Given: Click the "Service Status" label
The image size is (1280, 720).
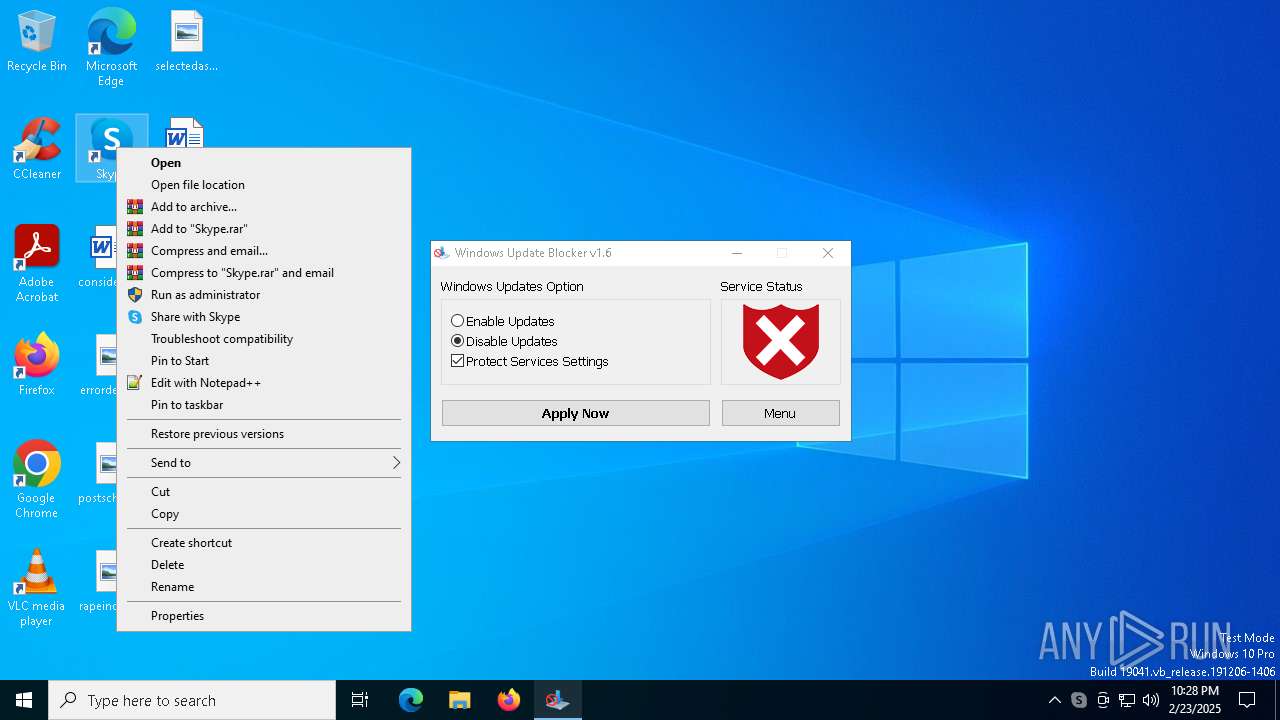Looking at the screenshot, I should coord(761,287).
